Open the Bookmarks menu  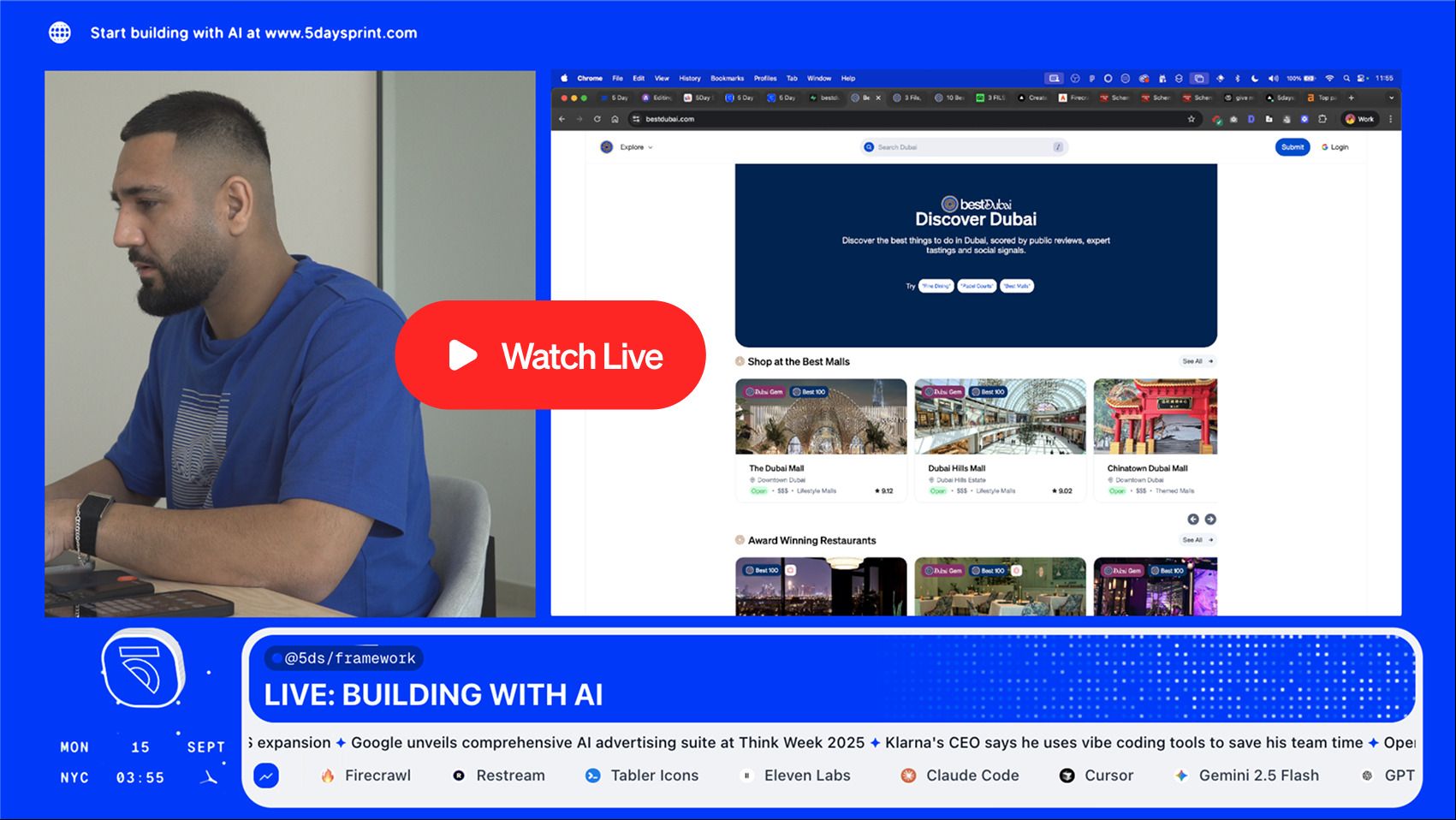click(728, 78)
